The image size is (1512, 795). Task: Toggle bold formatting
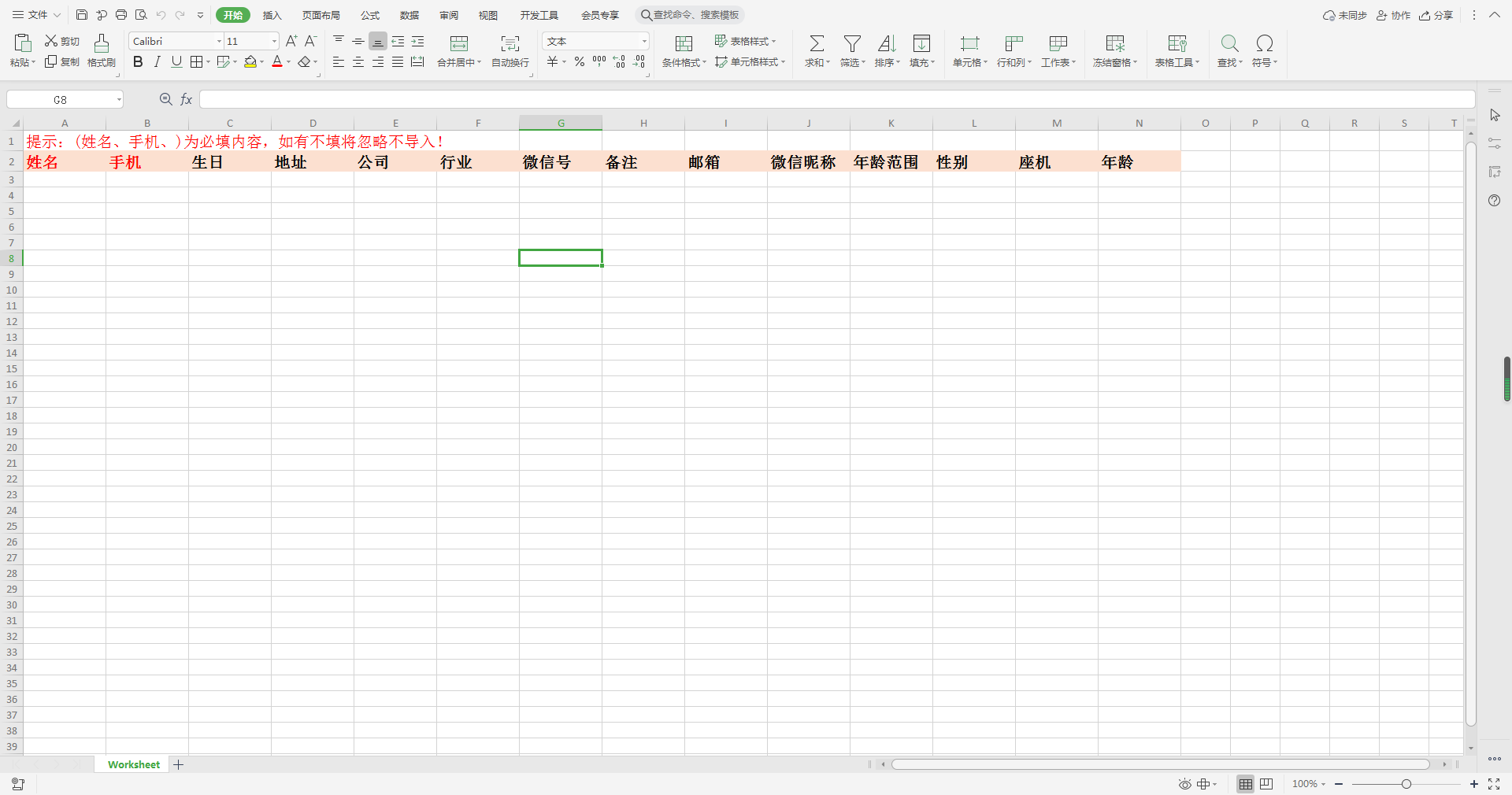[x=138, y=62]
